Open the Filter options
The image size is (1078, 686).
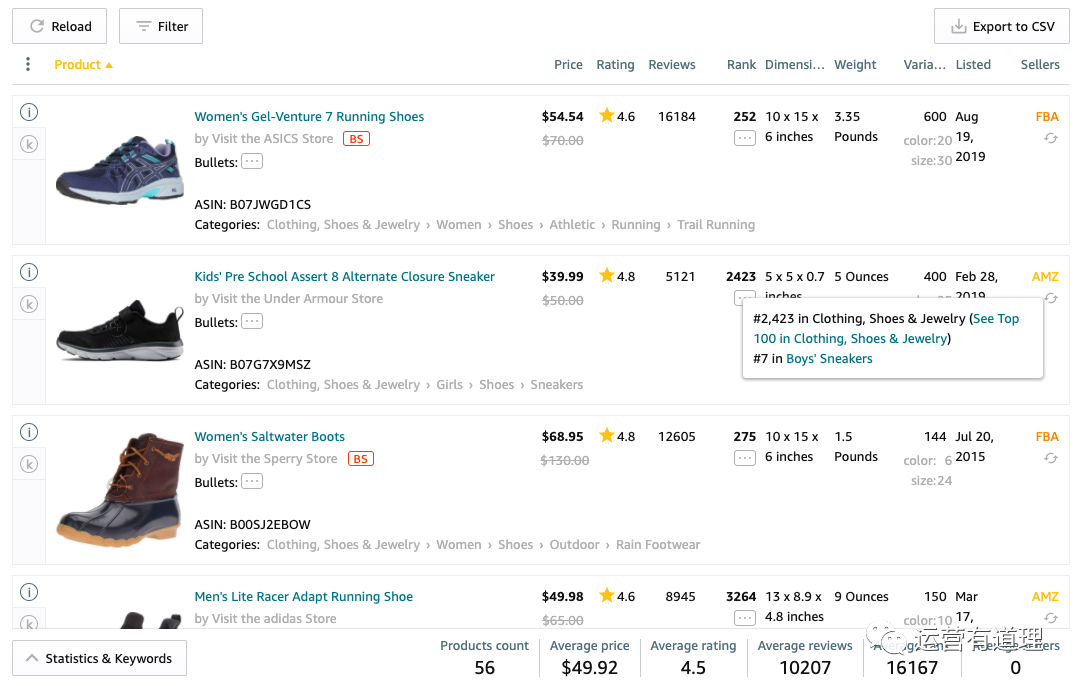tap(161, 27)
